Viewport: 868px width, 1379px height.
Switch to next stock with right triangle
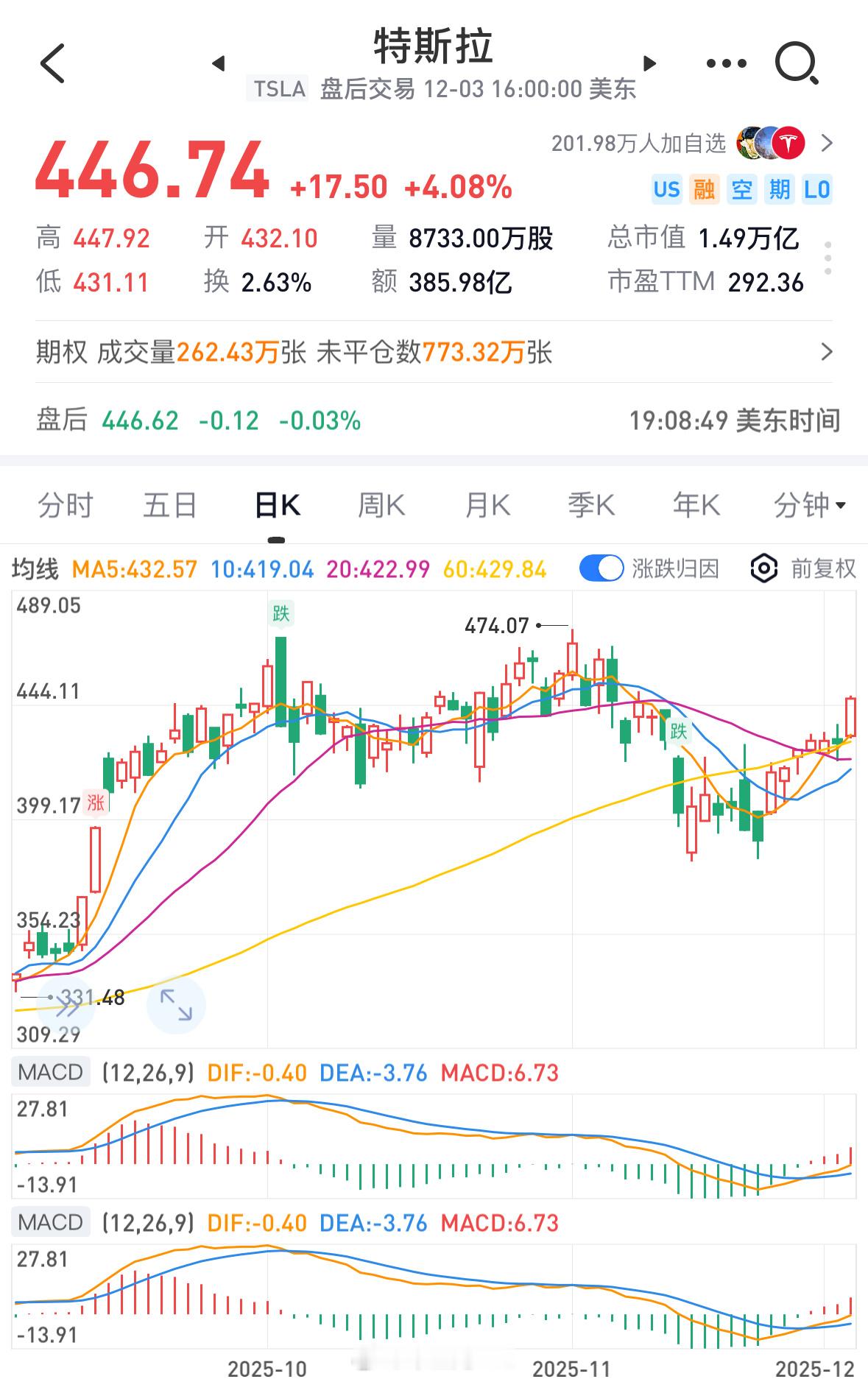point(649,63)
